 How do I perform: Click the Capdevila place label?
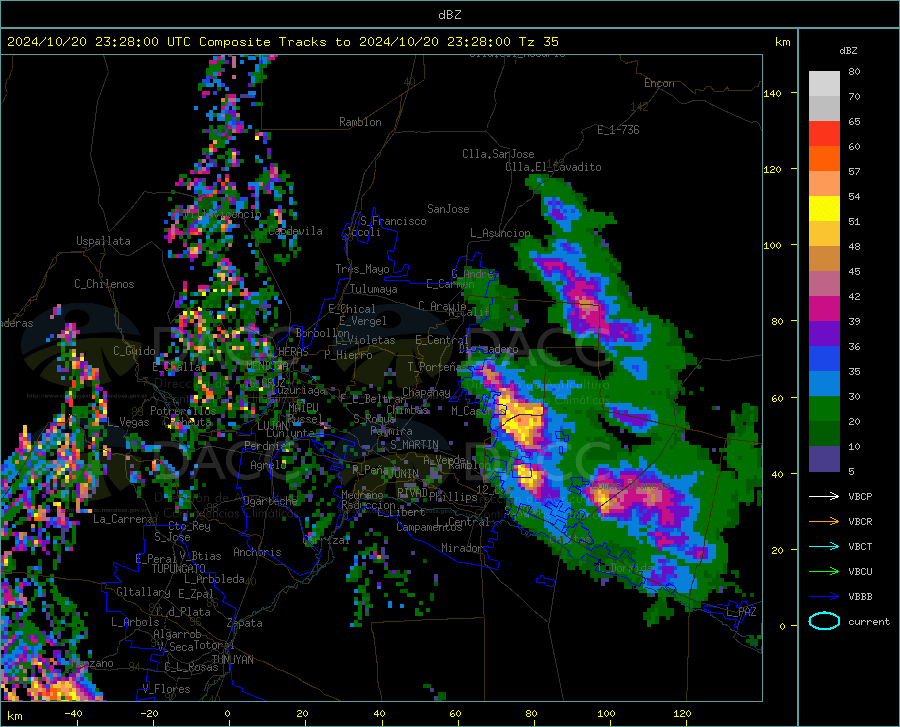(295, 231)
